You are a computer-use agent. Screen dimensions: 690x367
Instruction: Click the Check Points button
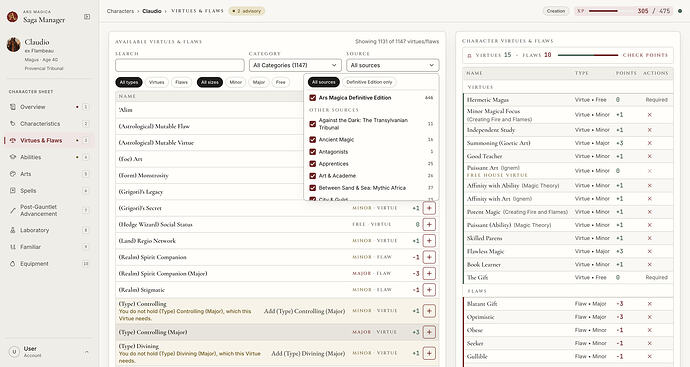point(645,55)
